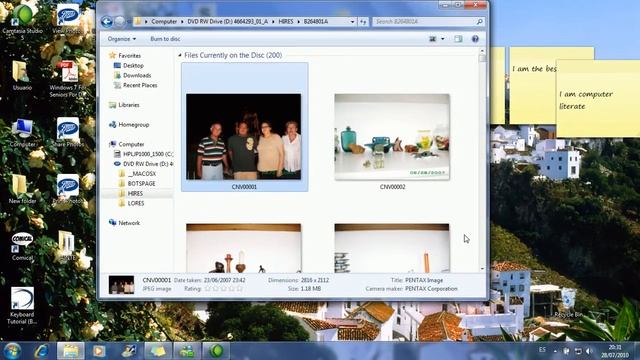The height and width of the screenshot is (360, 640).
Task: Click PENTAX Image title value
Action: tap(424, 280)
